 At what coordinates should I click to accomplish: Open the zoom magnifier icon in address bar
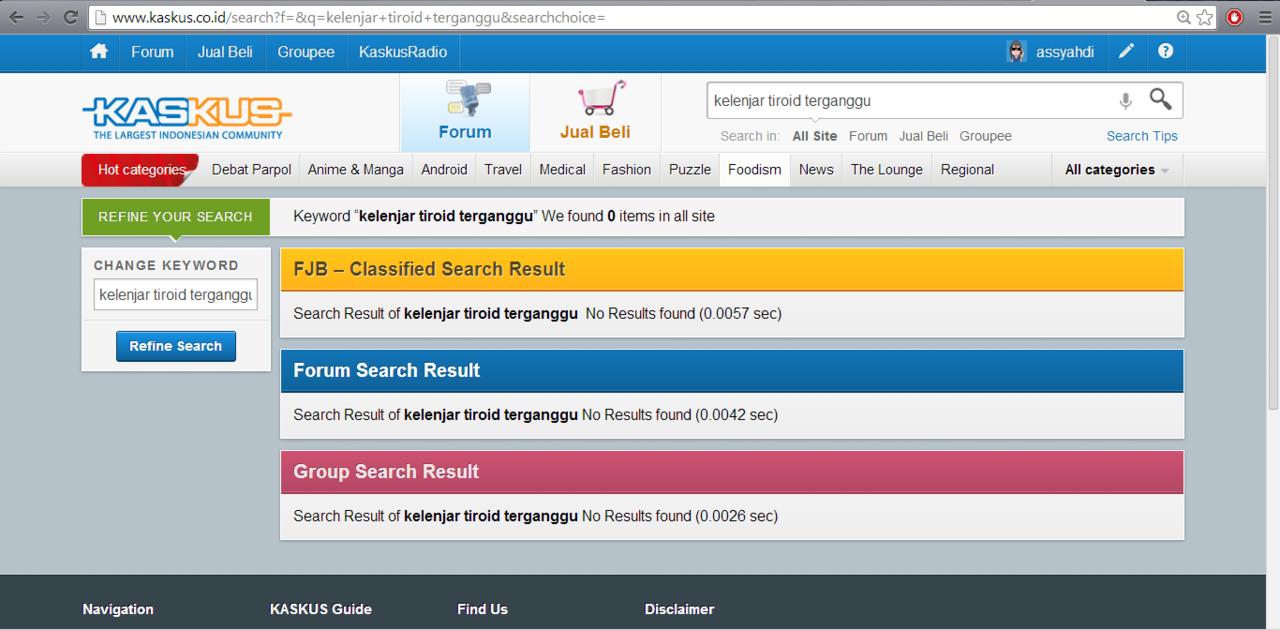coord(1183,17)
